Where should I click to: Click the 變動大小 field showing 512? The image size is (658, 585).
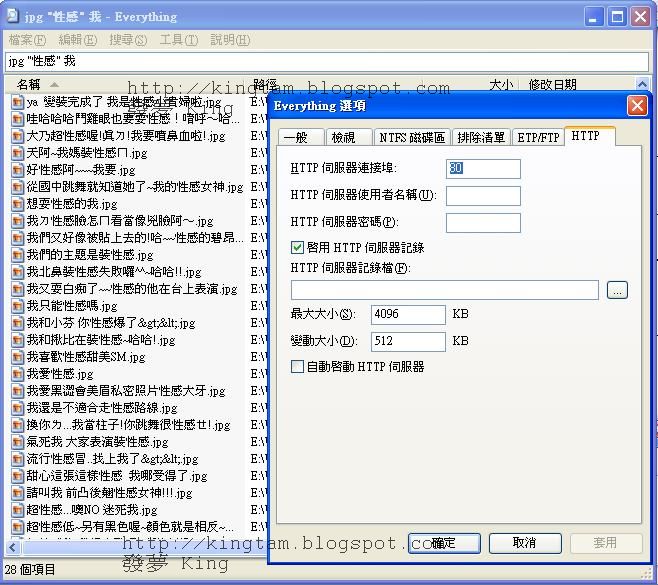click(x=408, y=342)
